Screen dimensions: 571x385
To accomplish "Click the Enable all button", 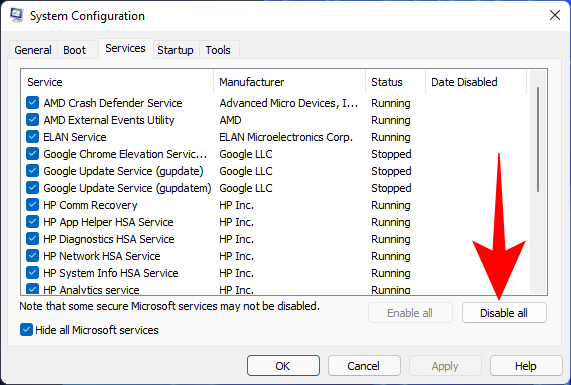I will (410, 313).
